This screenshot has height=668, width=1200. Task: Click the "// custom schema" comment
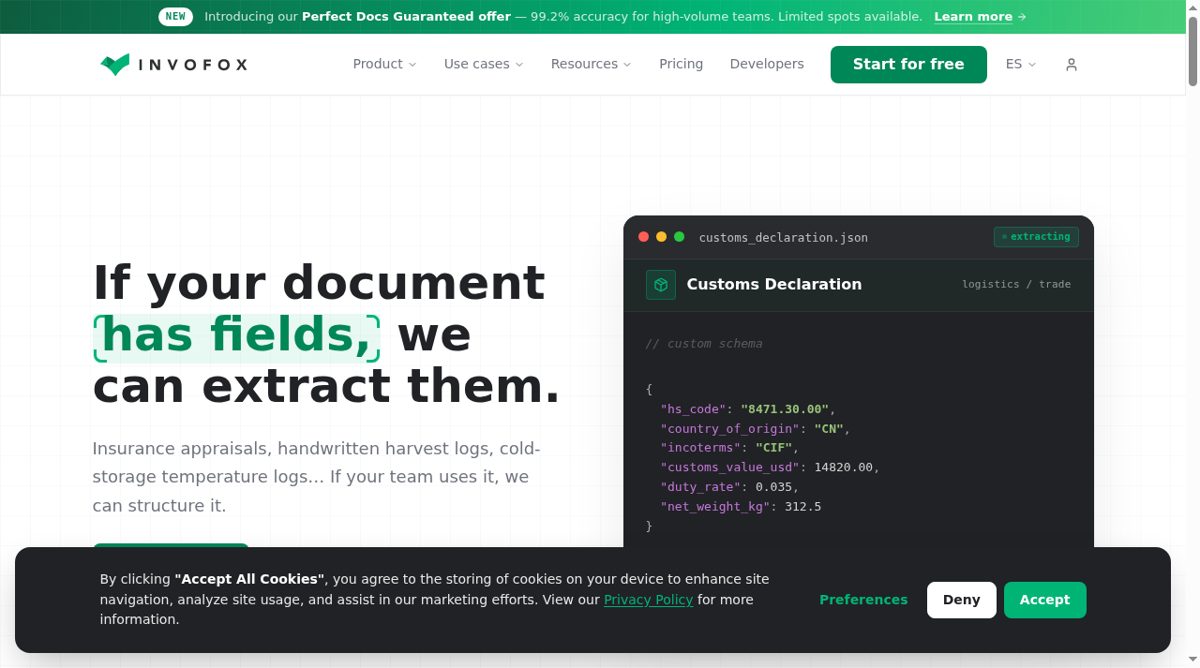click(703, 343)
